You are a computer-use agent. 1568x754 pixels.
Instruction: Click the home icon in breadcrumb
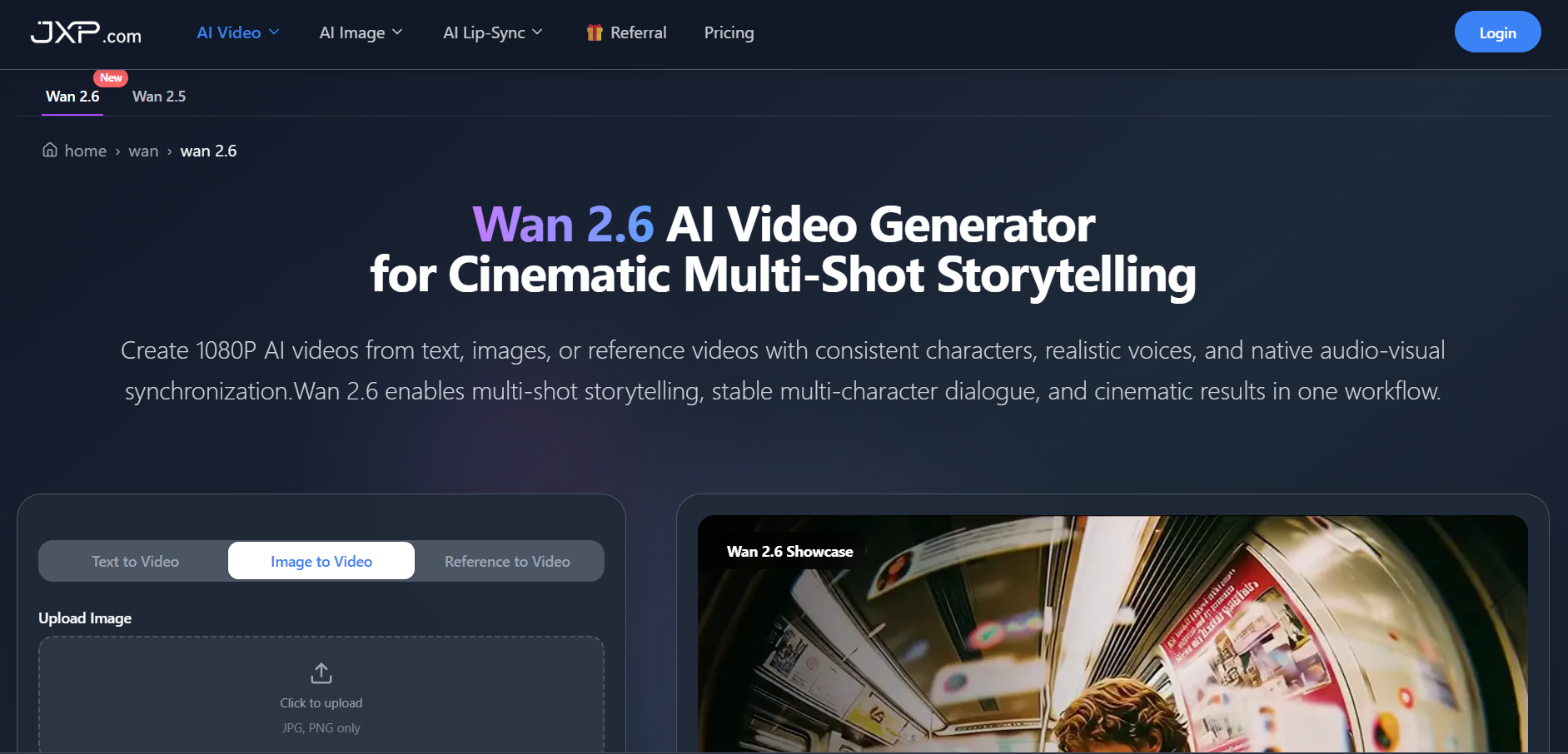50,150
